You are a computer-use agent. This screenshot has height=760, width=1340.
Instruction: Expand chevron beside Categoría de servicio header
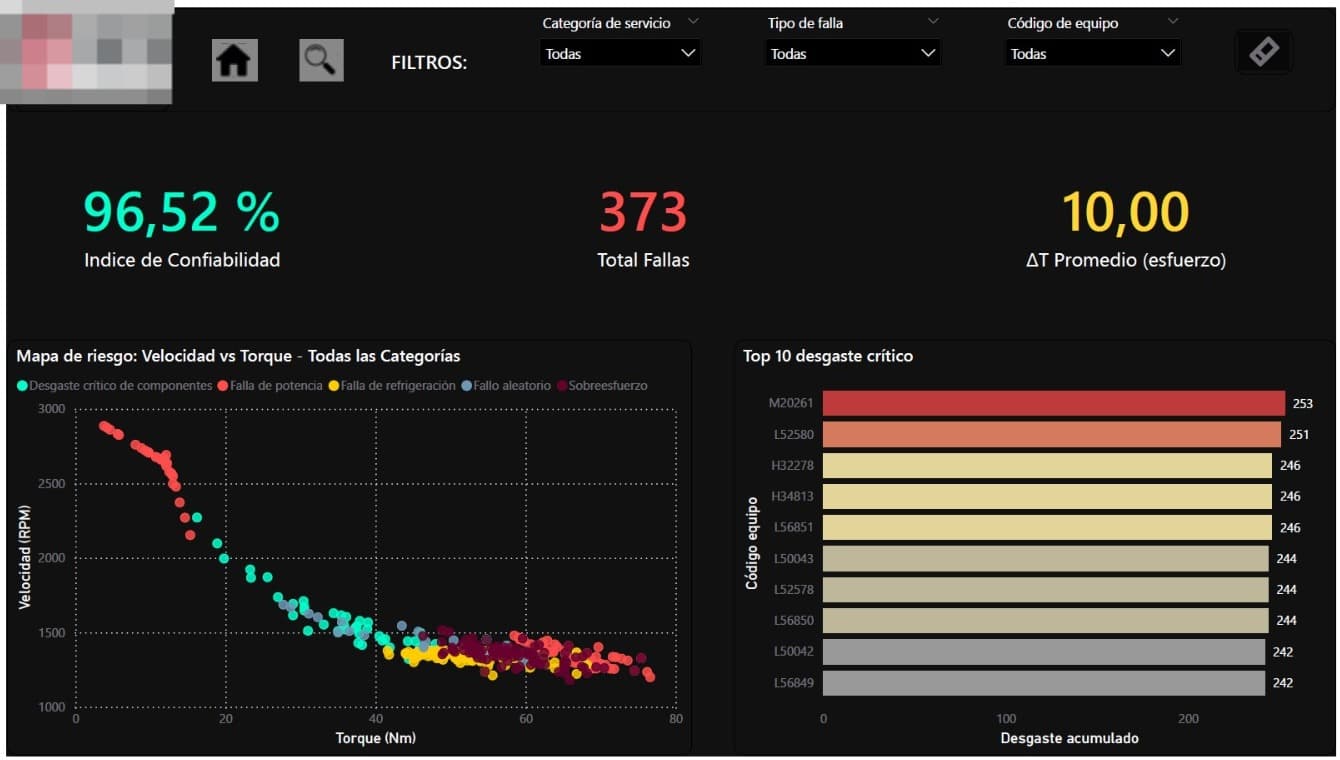click(693, 21)
